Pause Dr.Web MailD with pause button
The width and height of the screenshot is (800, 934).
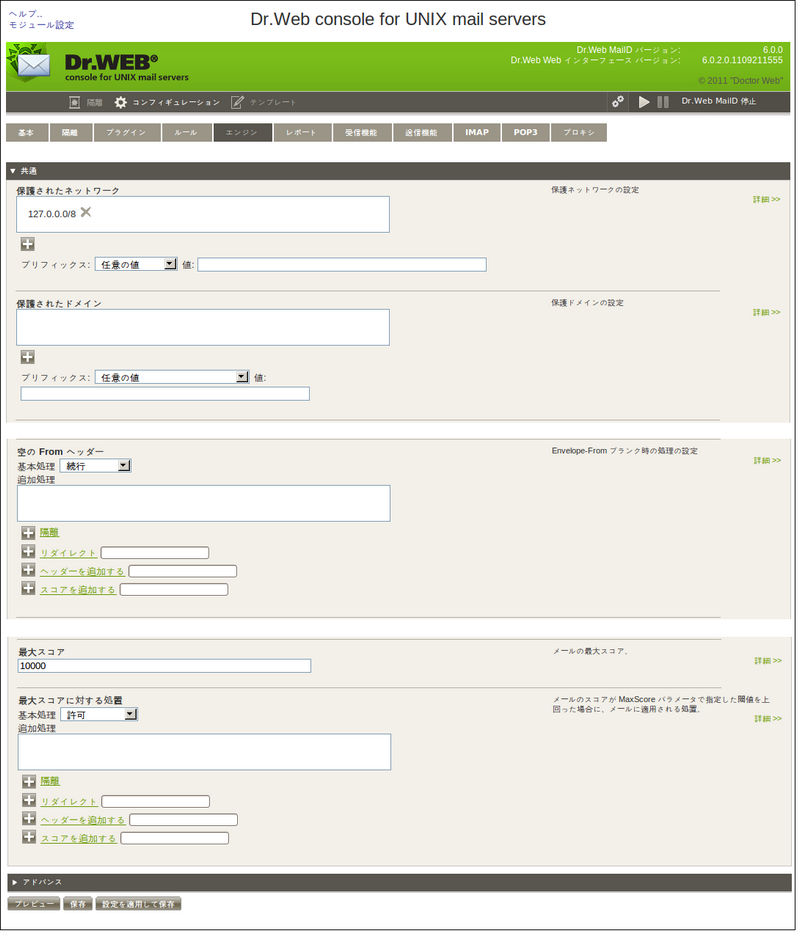[x=663, y=102]
